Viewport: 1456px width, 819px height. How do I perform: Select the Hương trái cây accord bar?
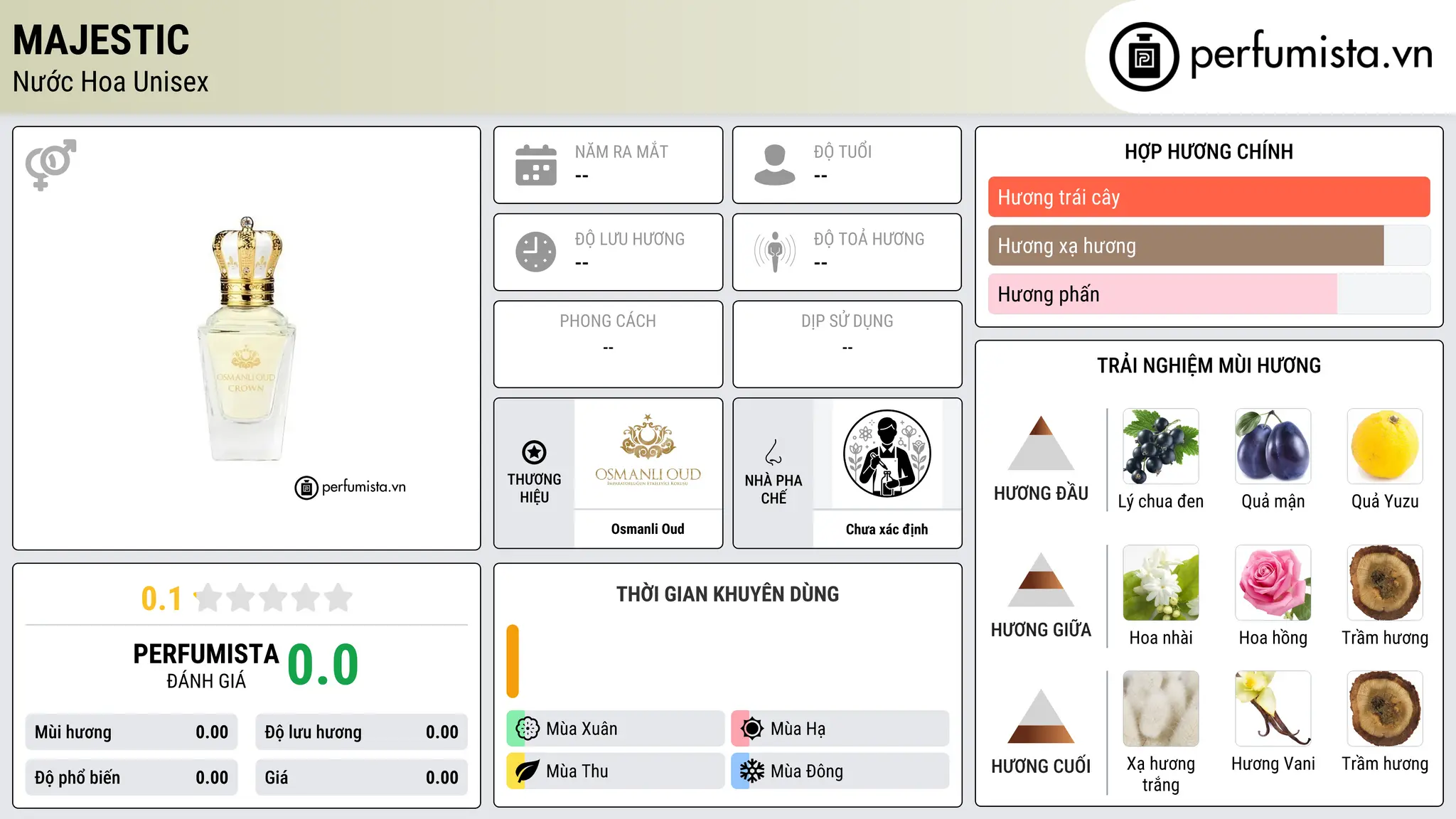point(1209,197)
